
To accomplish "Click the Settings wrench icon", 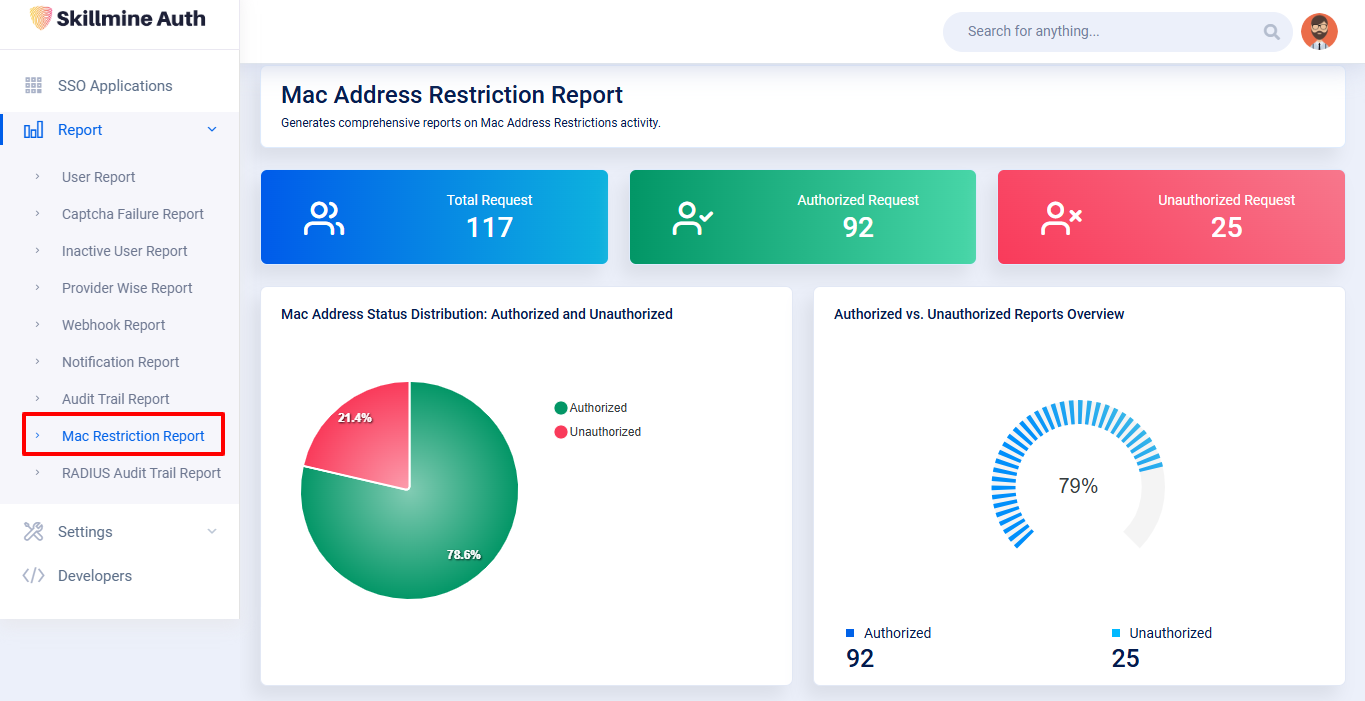I will pos(33,532).
